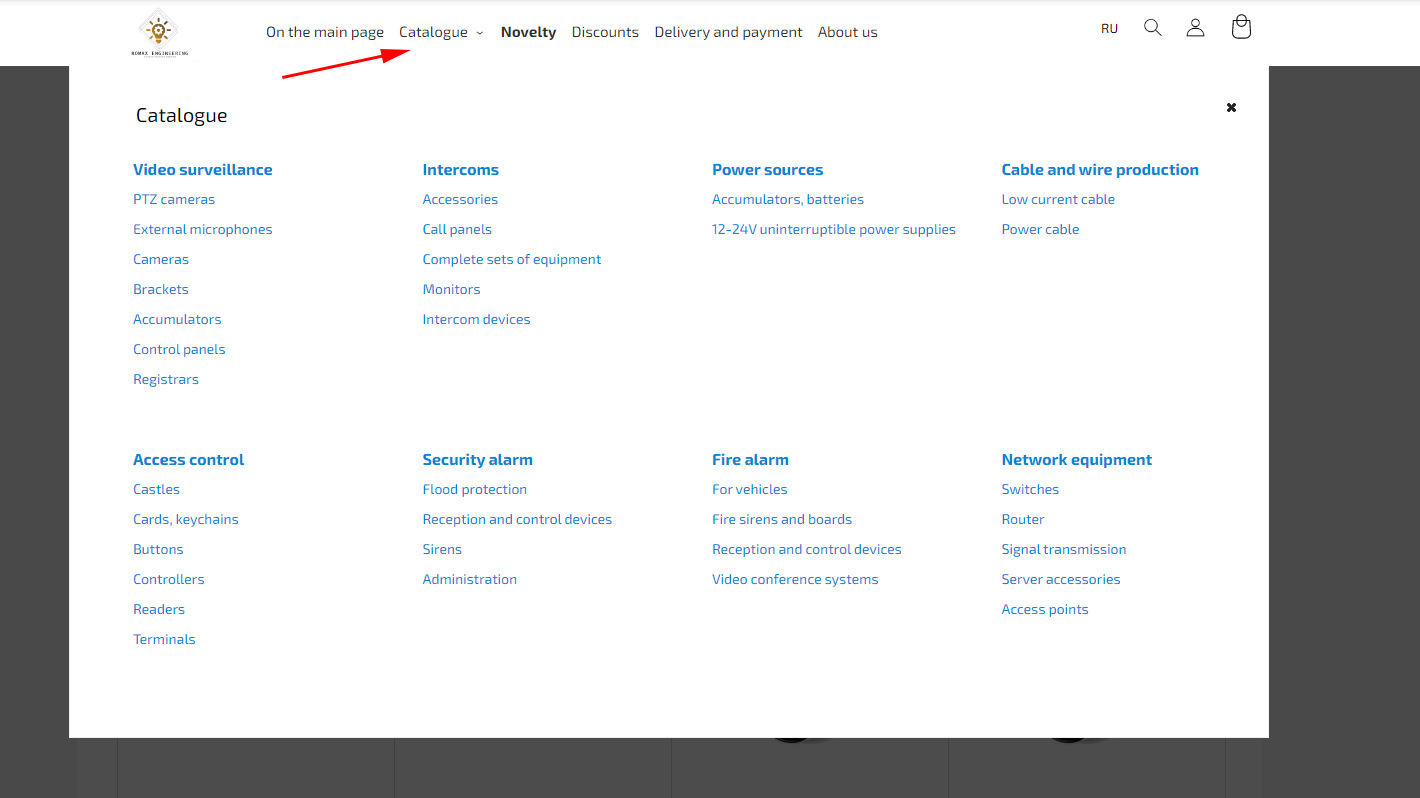Screen dimensions: 1420x798
Task: Select PTZ cameras subcategory
Action: (x=174, y=199)
